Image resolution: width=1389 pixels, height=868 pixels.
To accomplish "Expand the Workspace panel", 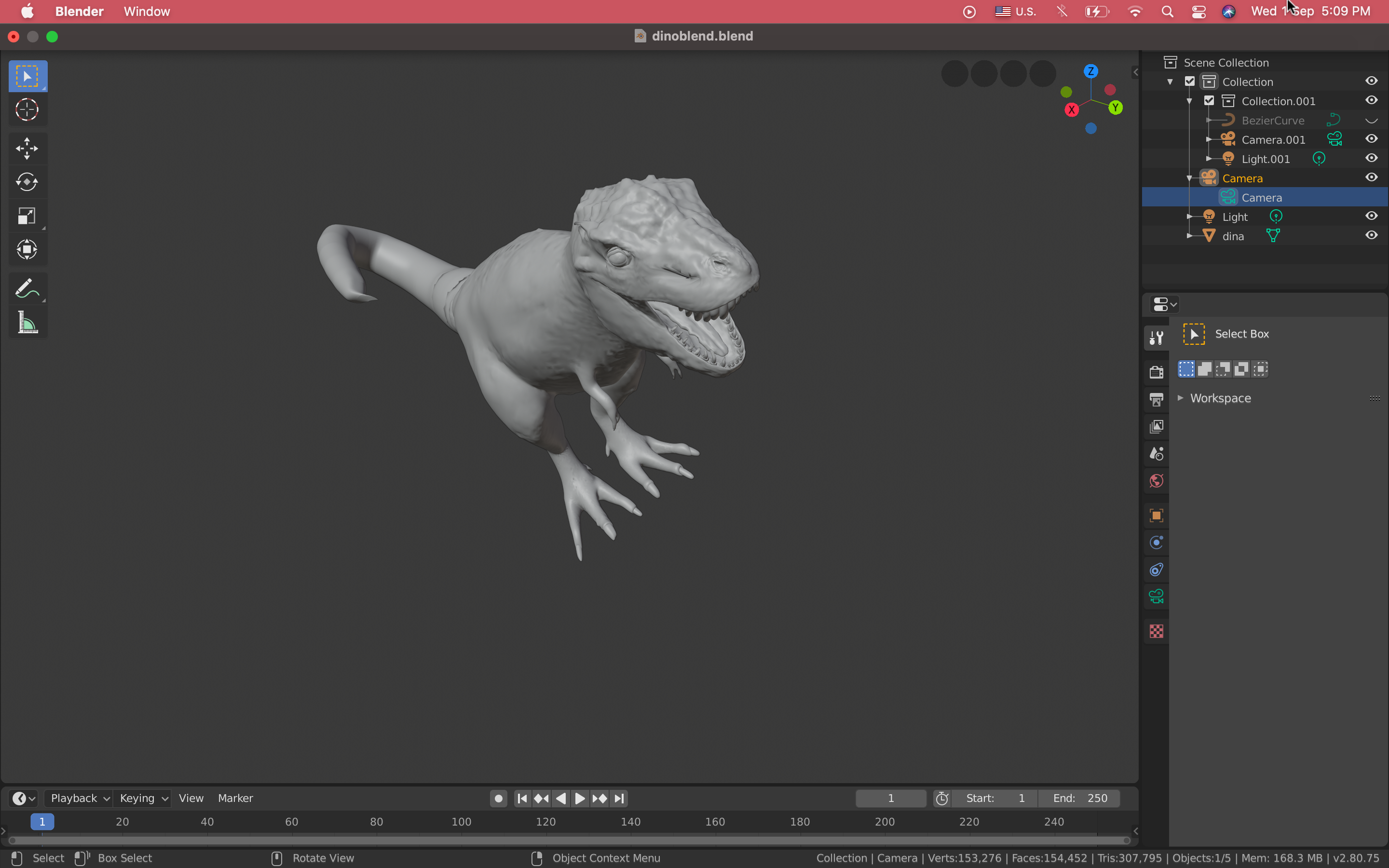I will 1181,398.
